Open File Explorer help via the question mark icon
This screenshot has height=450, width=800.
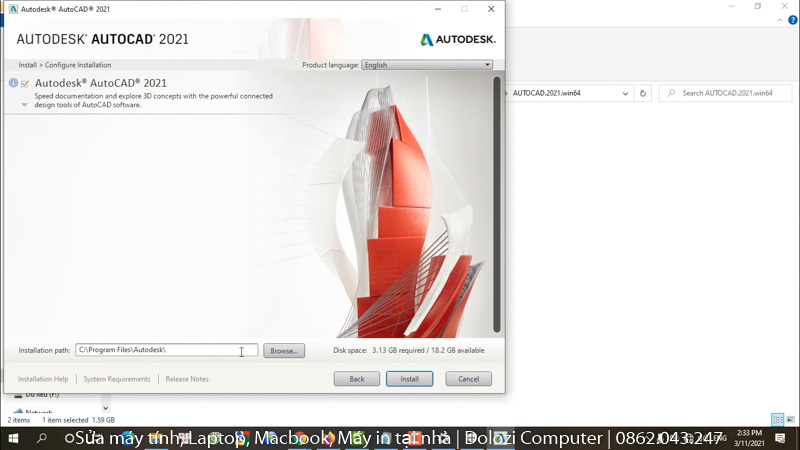793,20
